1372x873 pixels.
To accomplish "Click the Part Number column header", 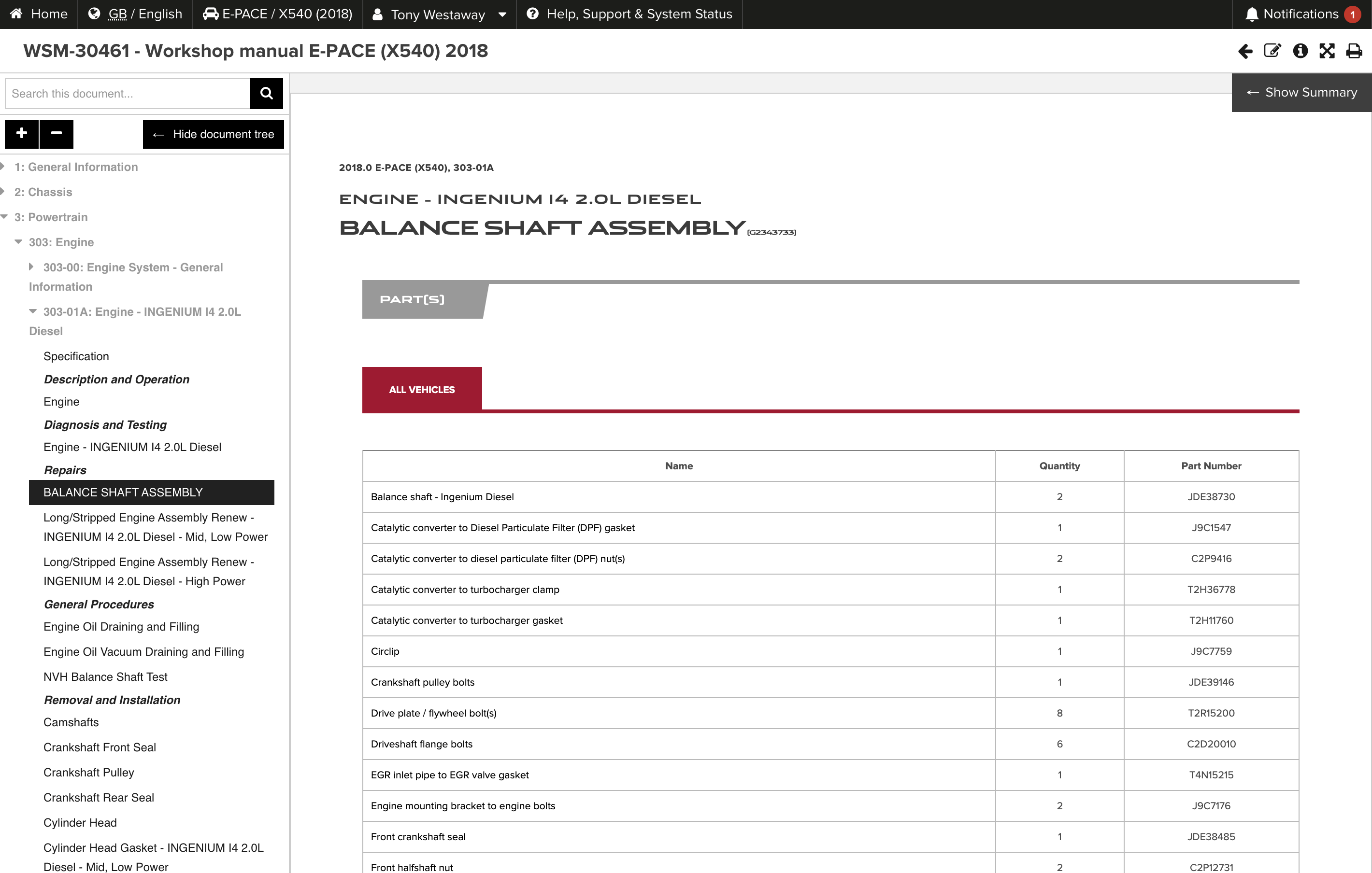I will 1211,466.
